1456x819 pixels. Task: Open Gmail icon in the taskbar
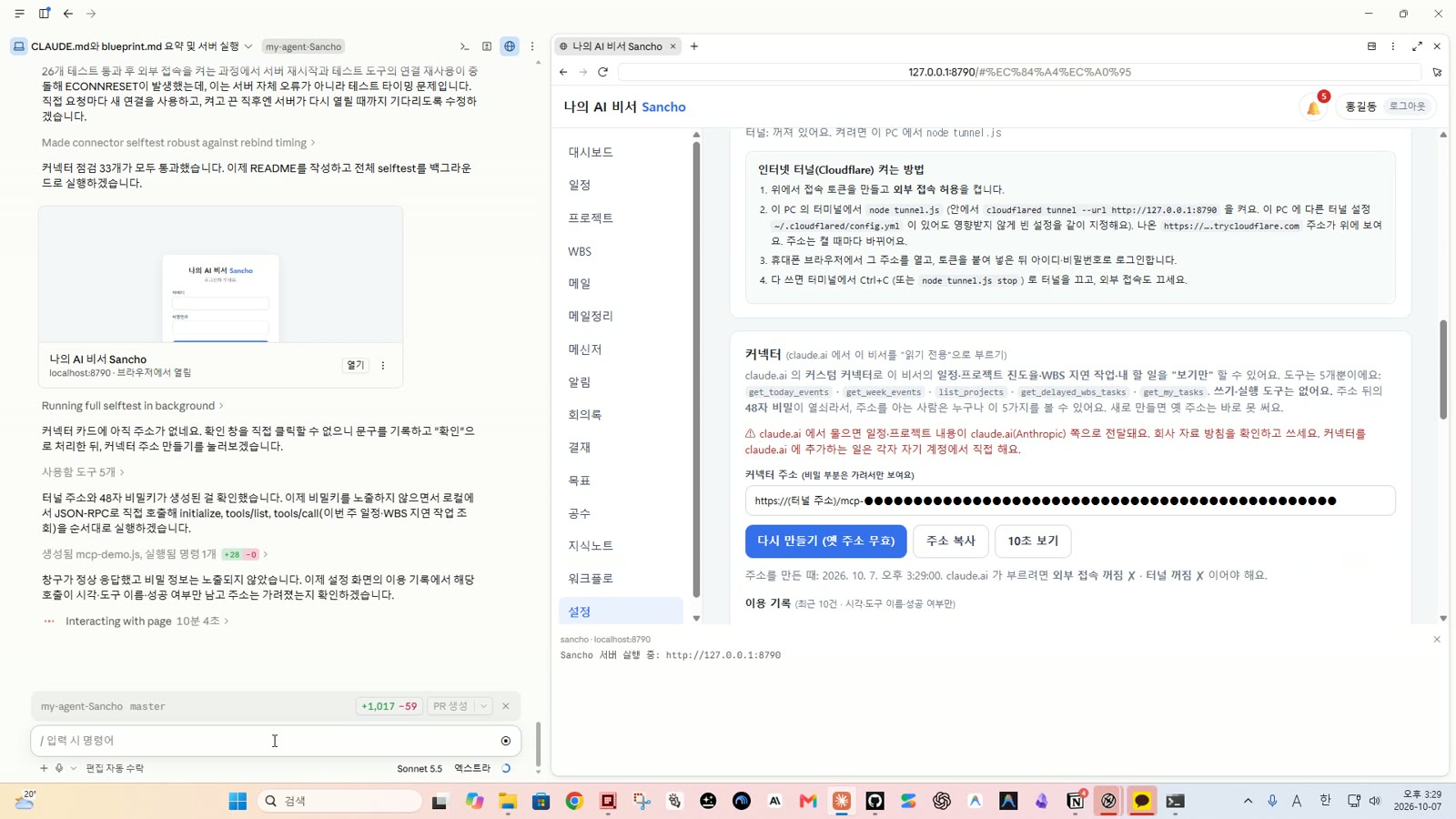[x=808, y=801]
